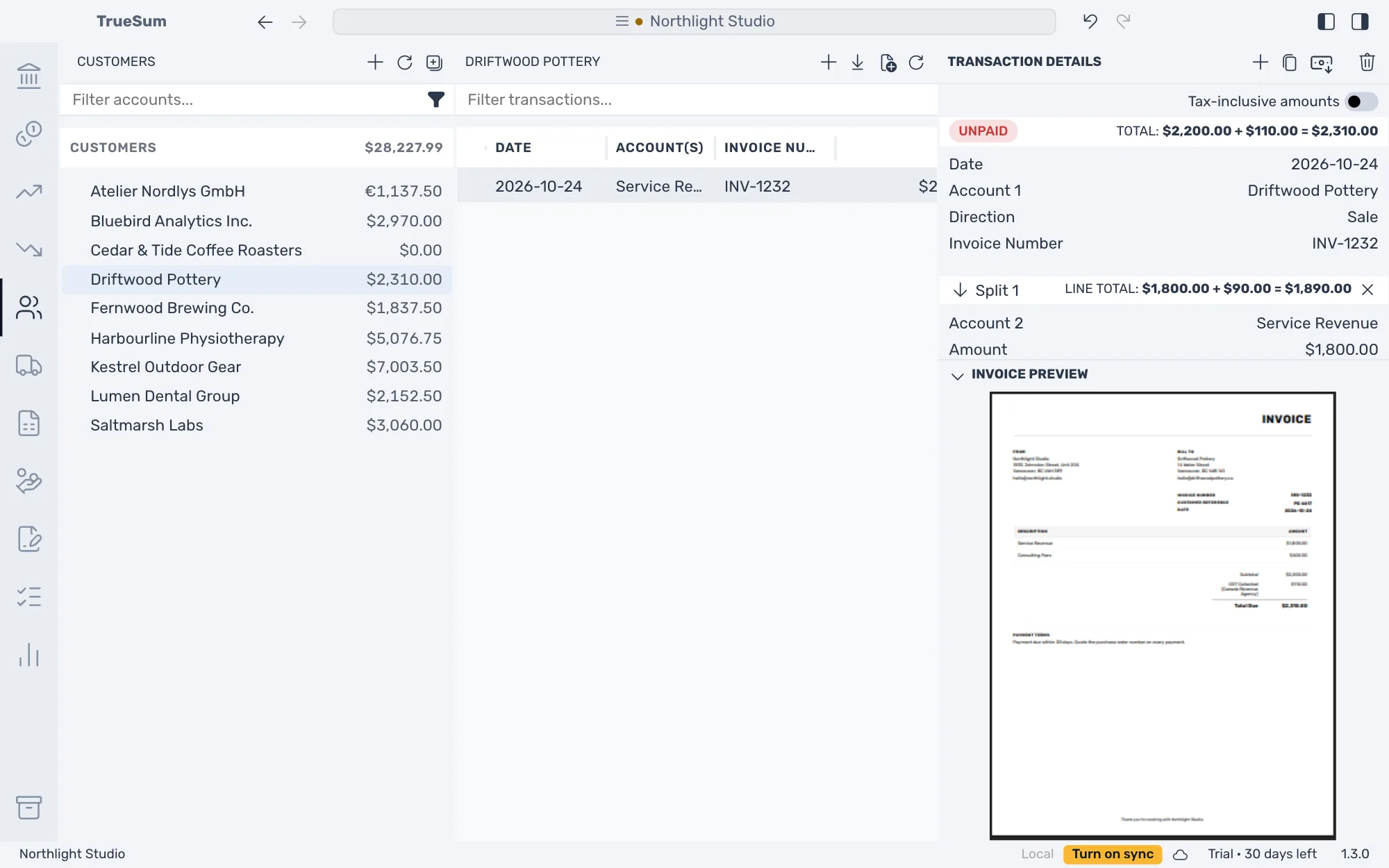The height and width of the screenshot is (868, 1389).
Task: Select Kestrel Outdoor Gear customer
Action: 256,367
